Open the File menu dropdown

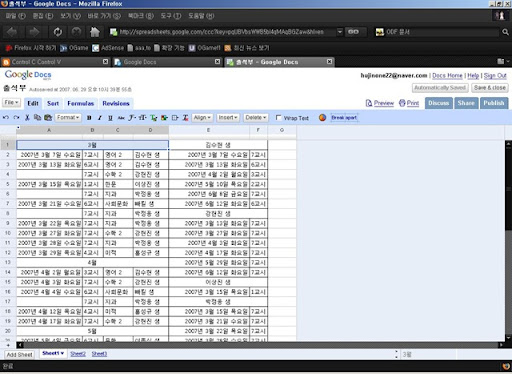pos(11,103)
